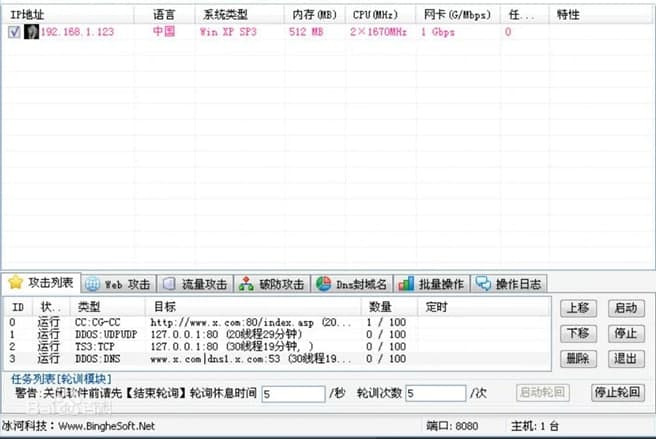Click the 2×1670MHz CPU cell
The width and height of the screenshot is (656, 439).
tap(378, 32)
